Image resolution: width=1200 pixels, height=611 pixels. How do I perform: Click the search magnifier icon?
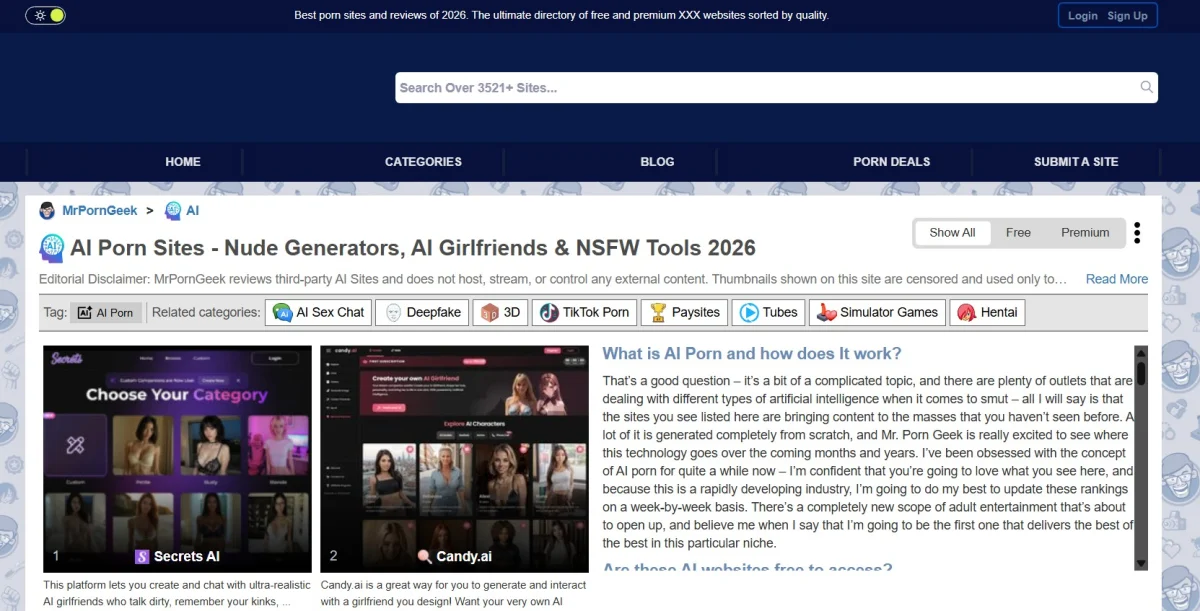coord(1146,87)
